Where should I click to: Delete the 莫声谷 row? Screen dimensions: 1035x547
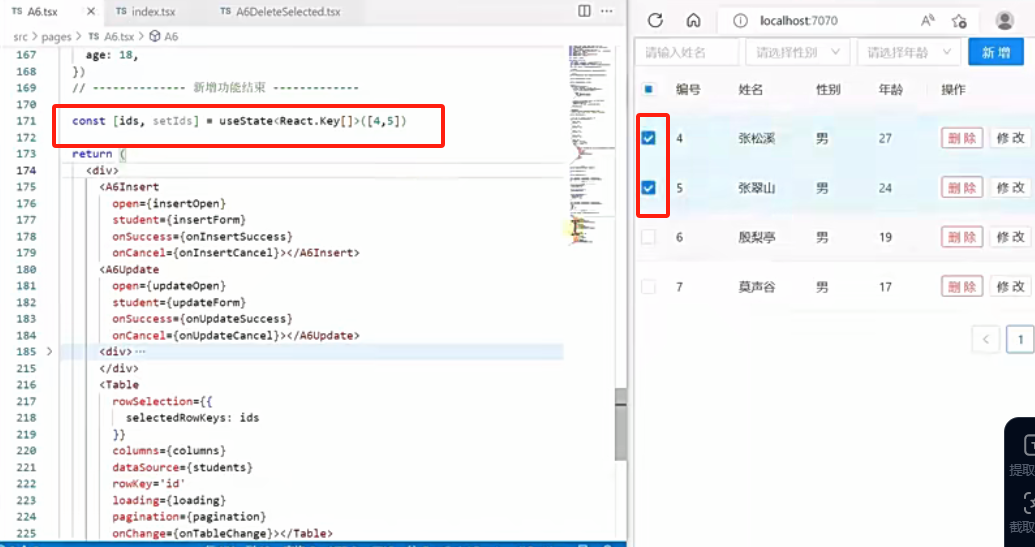coord(962,287)
